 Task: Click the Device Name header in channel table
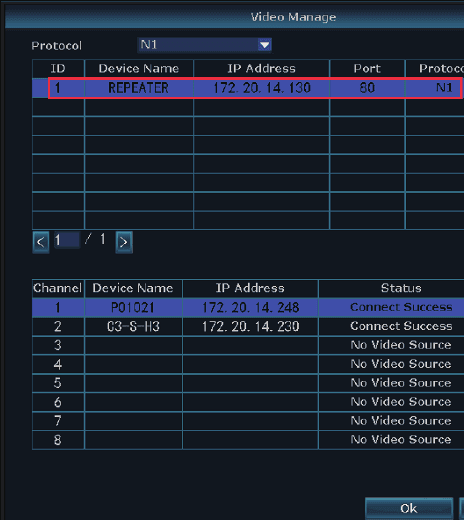tap(133, 288)
